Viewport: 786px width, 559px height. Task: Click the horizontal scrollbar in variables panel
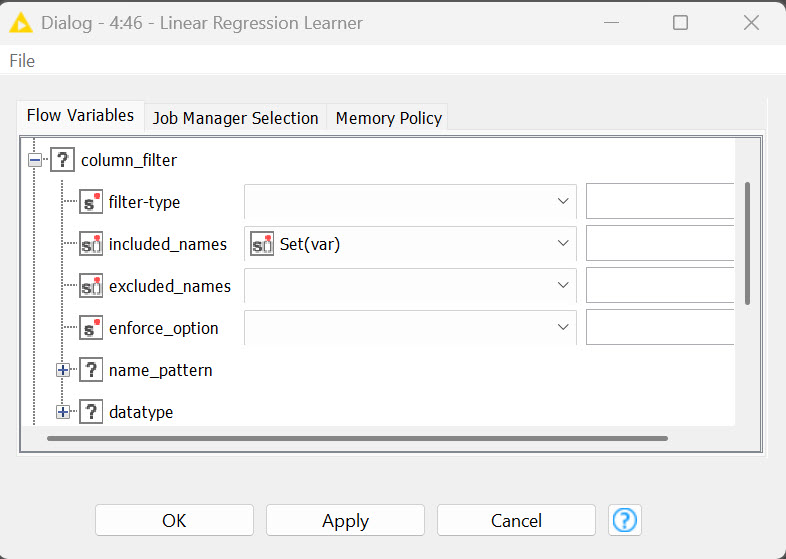coord(357,438)
